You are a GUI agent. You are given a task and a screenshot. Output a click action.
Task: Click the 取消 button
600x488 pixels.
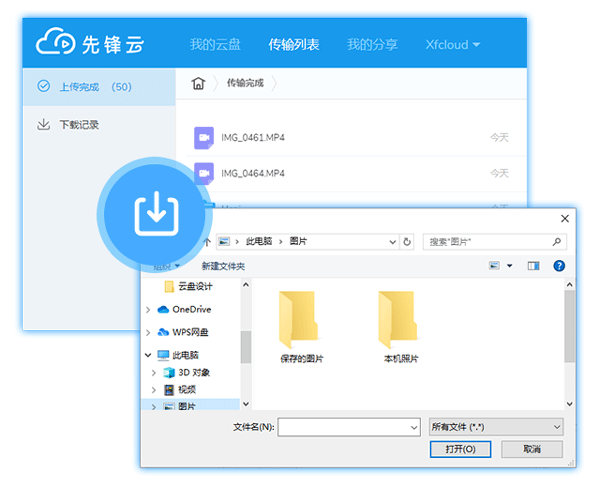[x=533, y=450]
